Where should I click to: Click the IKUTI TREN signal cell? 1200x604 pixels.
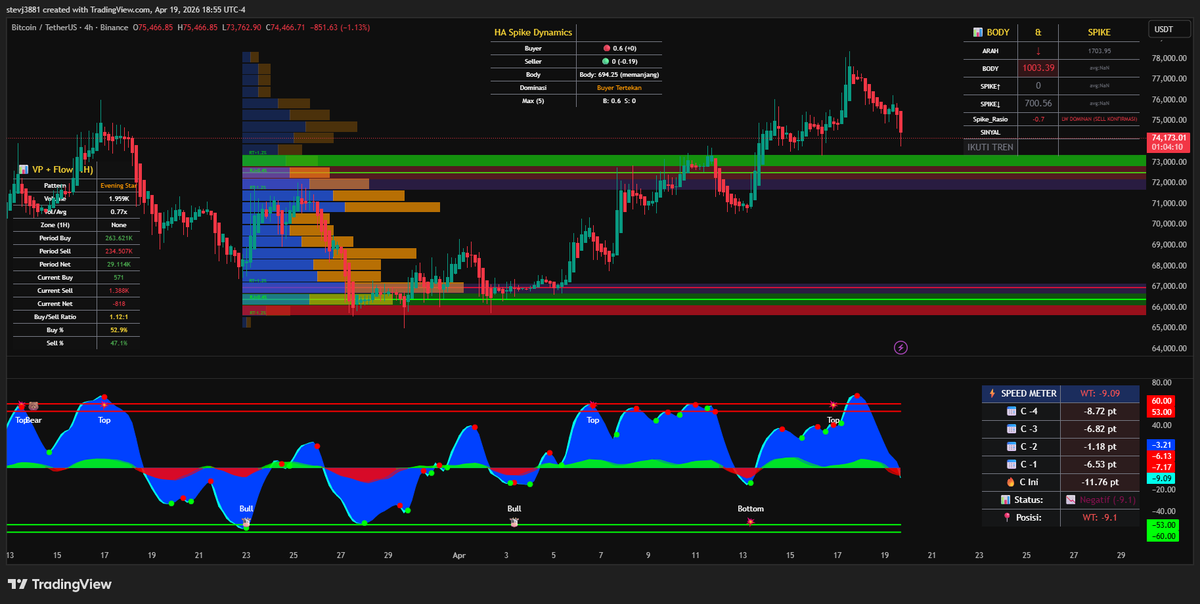click(990, 147)
